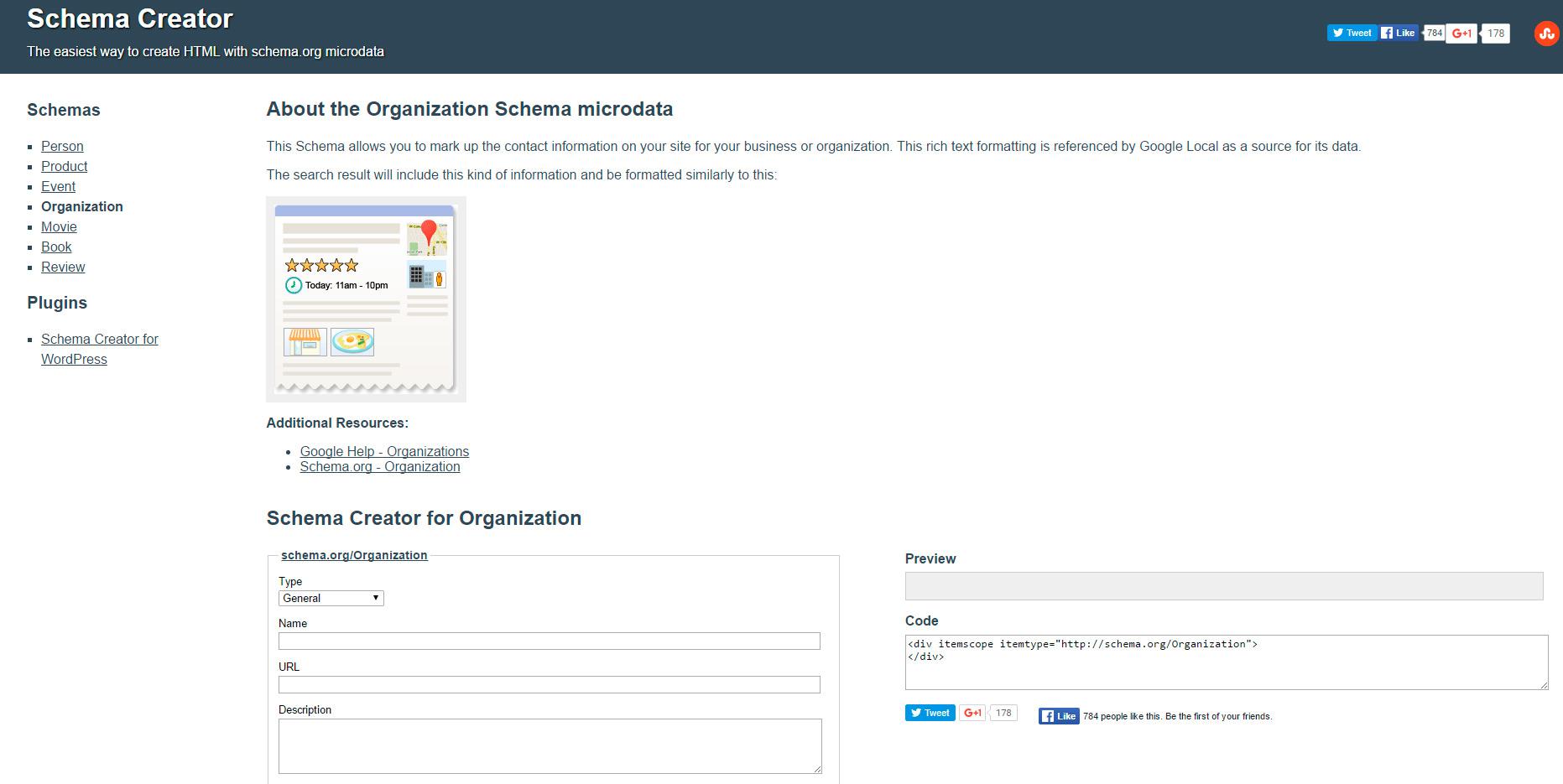The image size is (1563, 784).
Task: Click the 'Schemas' sidebar heading
Action: pyautogui.click(x=64, y=110)
